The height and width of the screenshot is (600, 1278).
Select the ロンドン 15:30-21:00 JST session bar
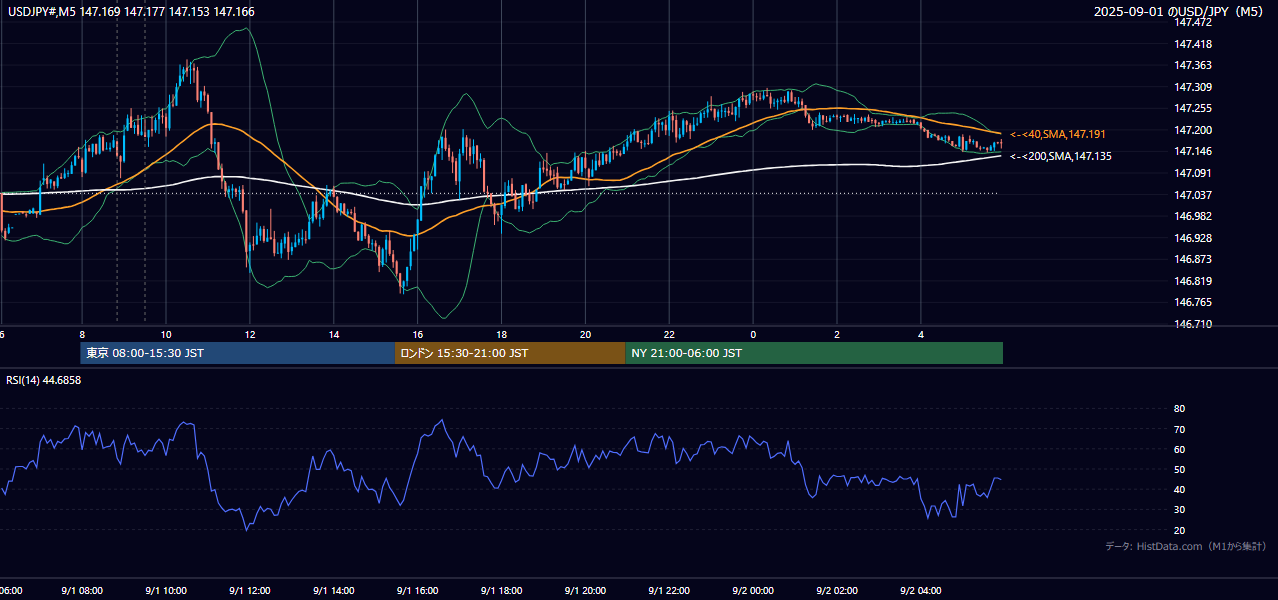(x=510, y=353)
